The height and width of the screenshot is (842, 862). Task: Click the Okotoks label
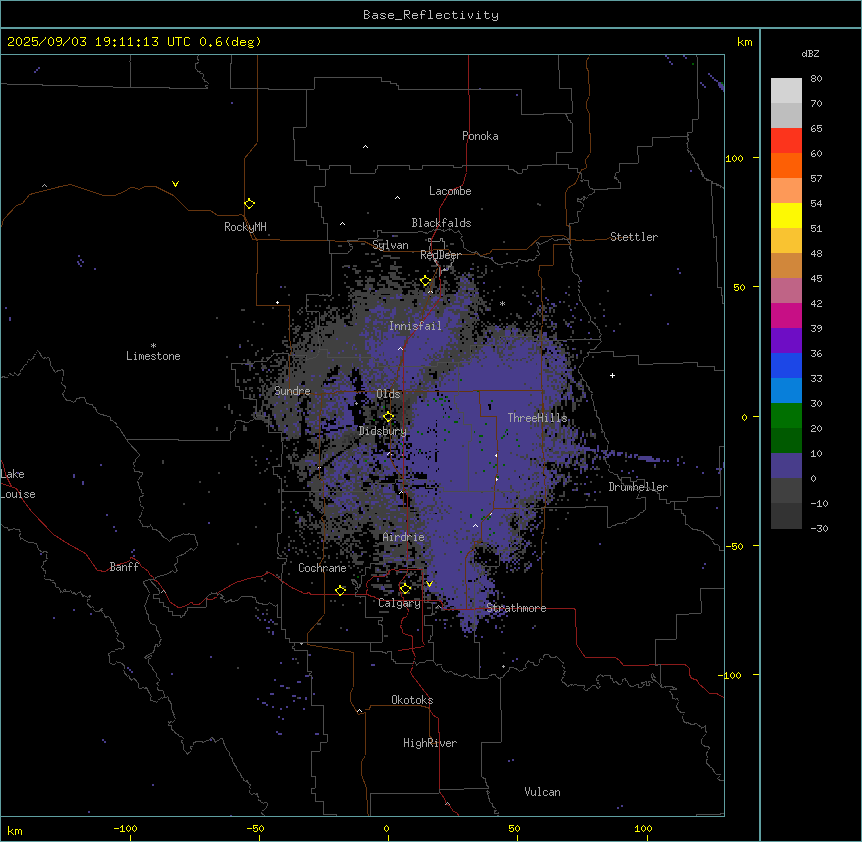tap(412, 700)
